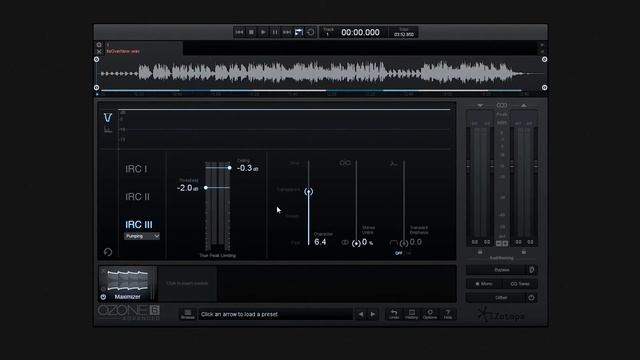Click the preset name field
640x360 pixels.
click(x=276, y=314)
